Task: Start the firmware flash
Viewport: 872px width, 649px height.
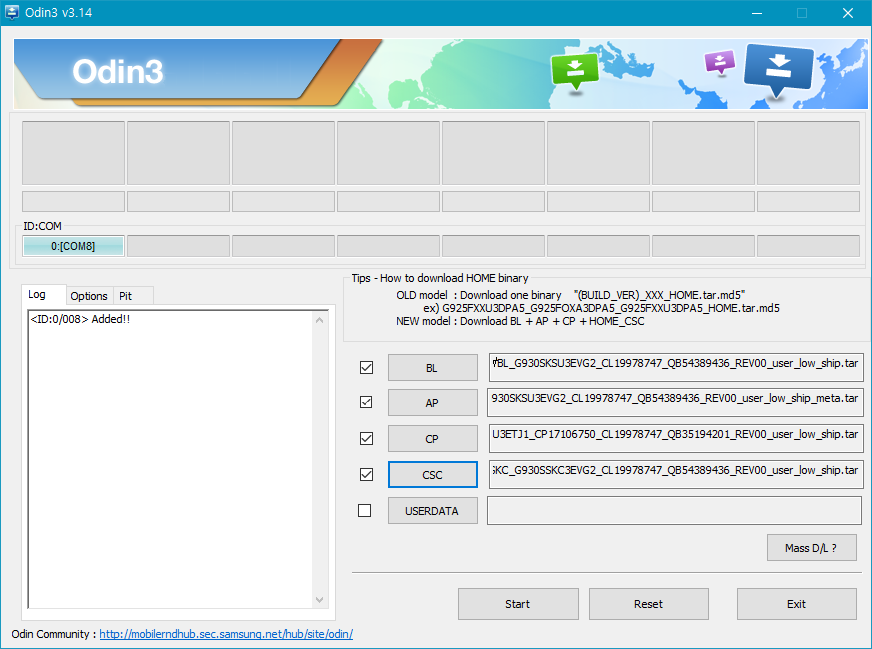Action: 518,604
